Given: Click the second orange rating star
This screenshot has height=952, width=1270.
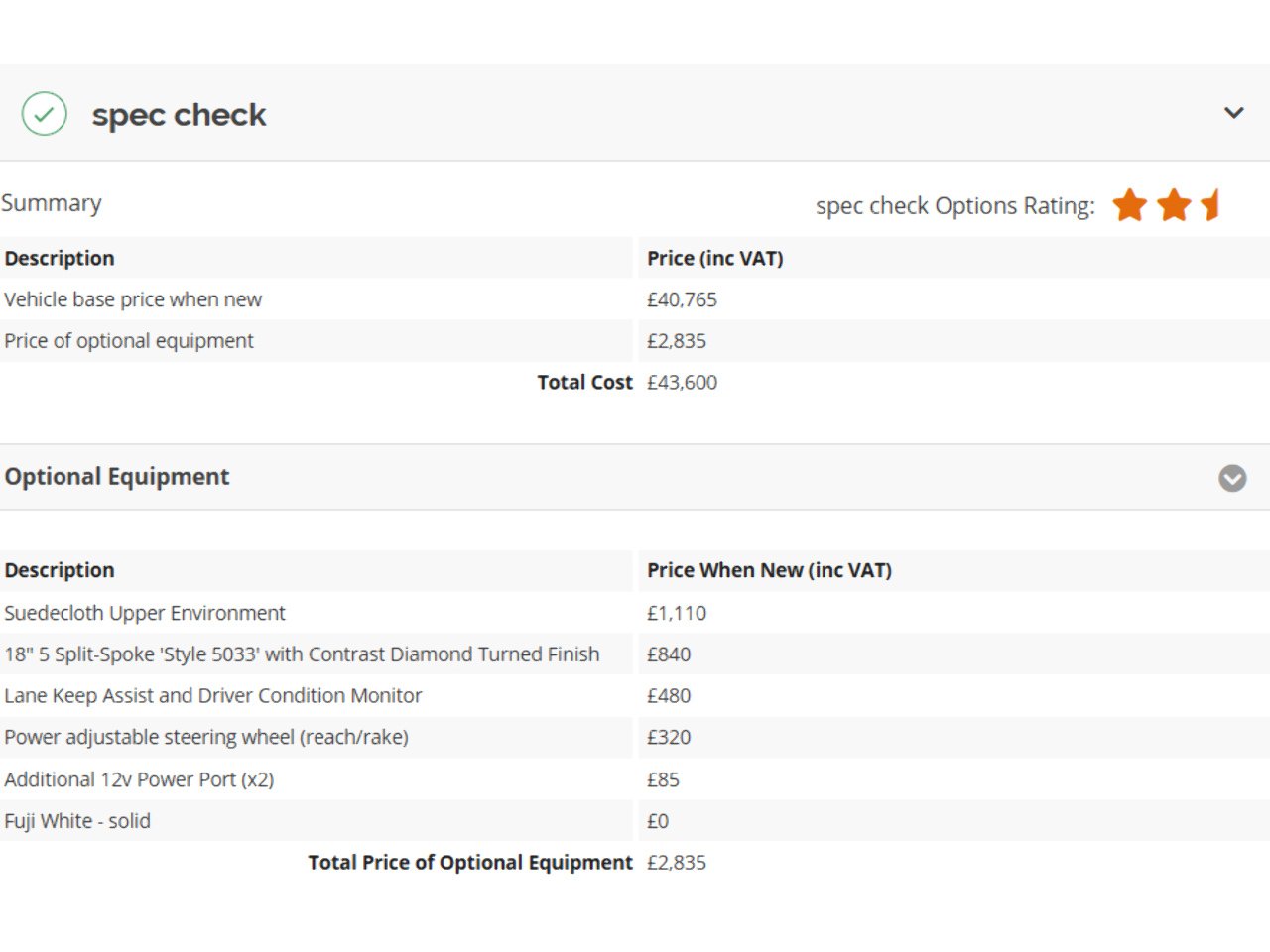Looking at the screenshot, I should [1174, 206].
